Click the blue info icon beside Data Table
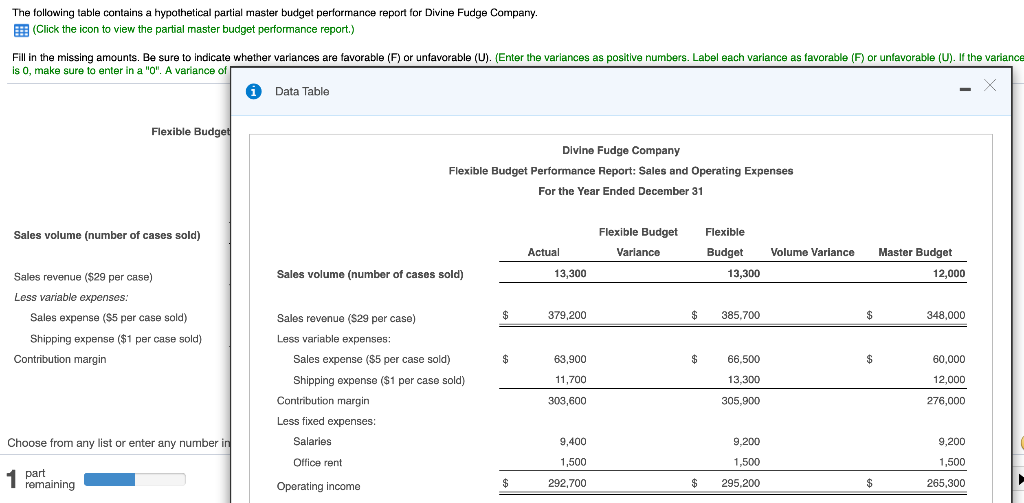 (253, 91)
